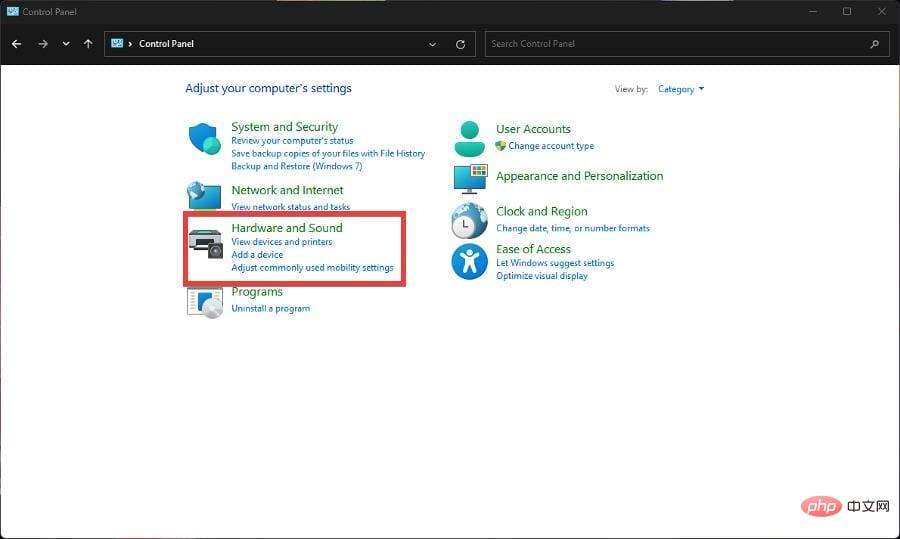The width and height of the screenshot is (900, 539).
Task: Click View network status and tasks
Action: 290,207
